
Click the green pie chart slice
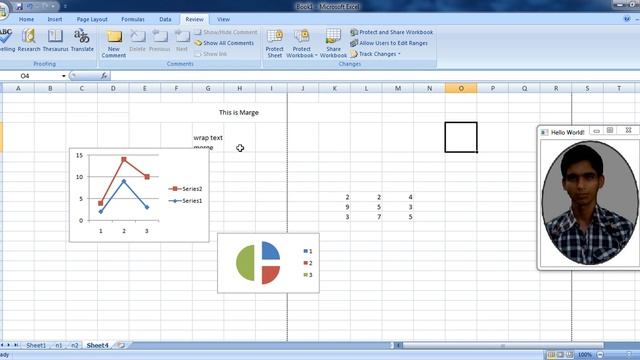tap(245, 263)
